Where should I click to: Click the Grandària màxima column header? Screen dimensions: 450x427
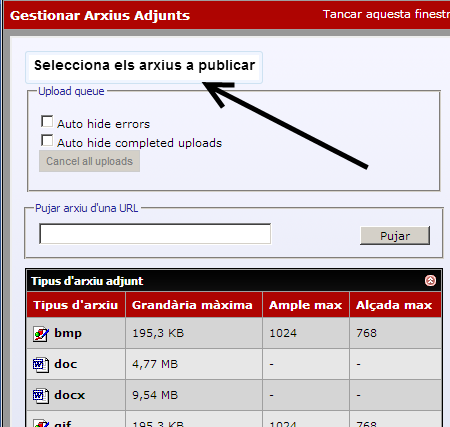click(x=192, y=305)
